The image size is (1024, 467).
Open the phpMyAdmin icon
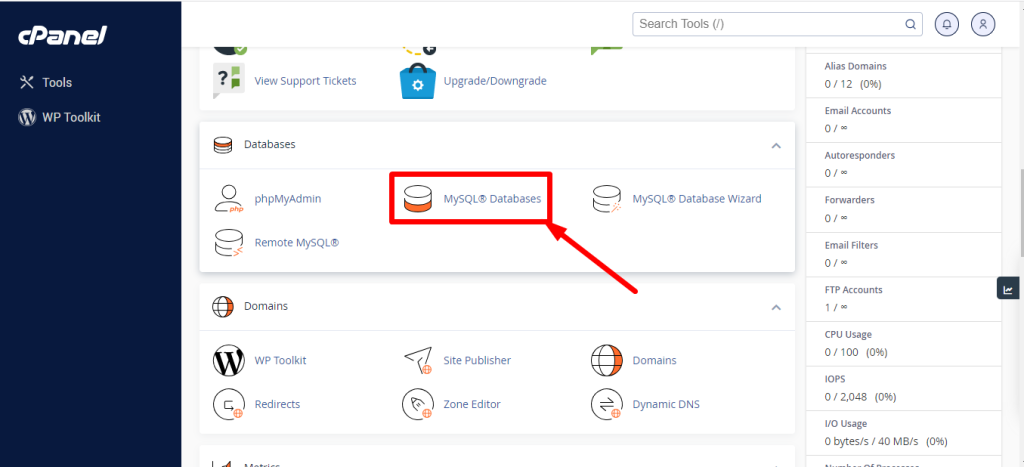click(229, 199)
